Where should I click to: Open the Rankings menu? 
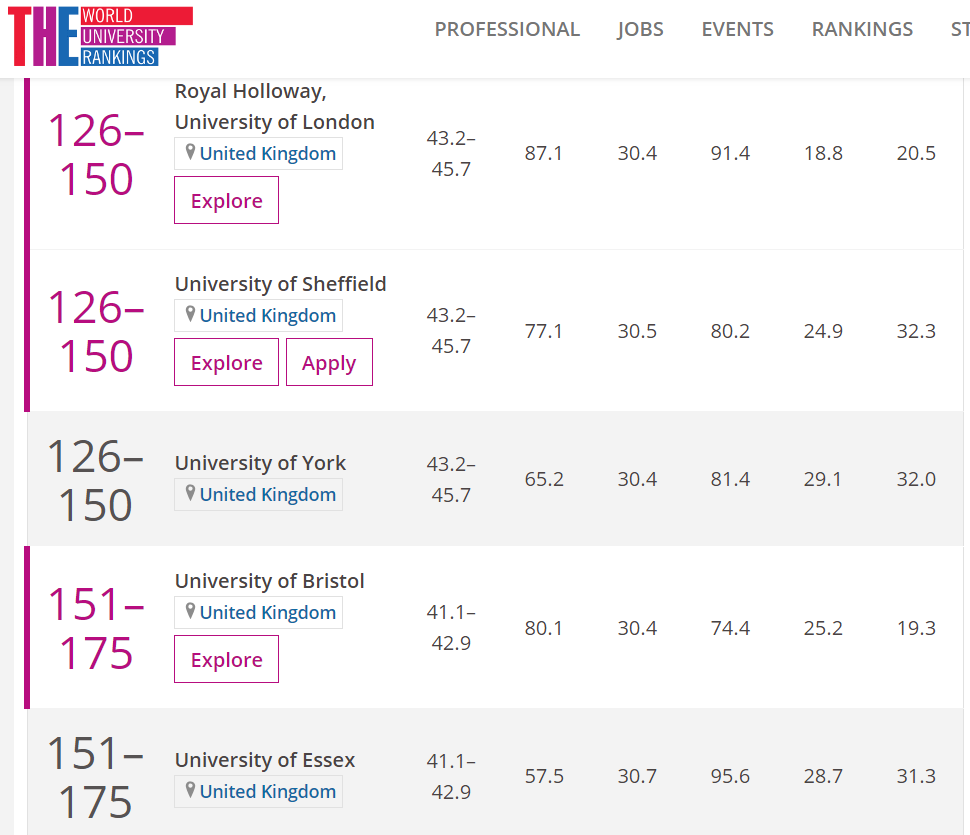point(862,30)
